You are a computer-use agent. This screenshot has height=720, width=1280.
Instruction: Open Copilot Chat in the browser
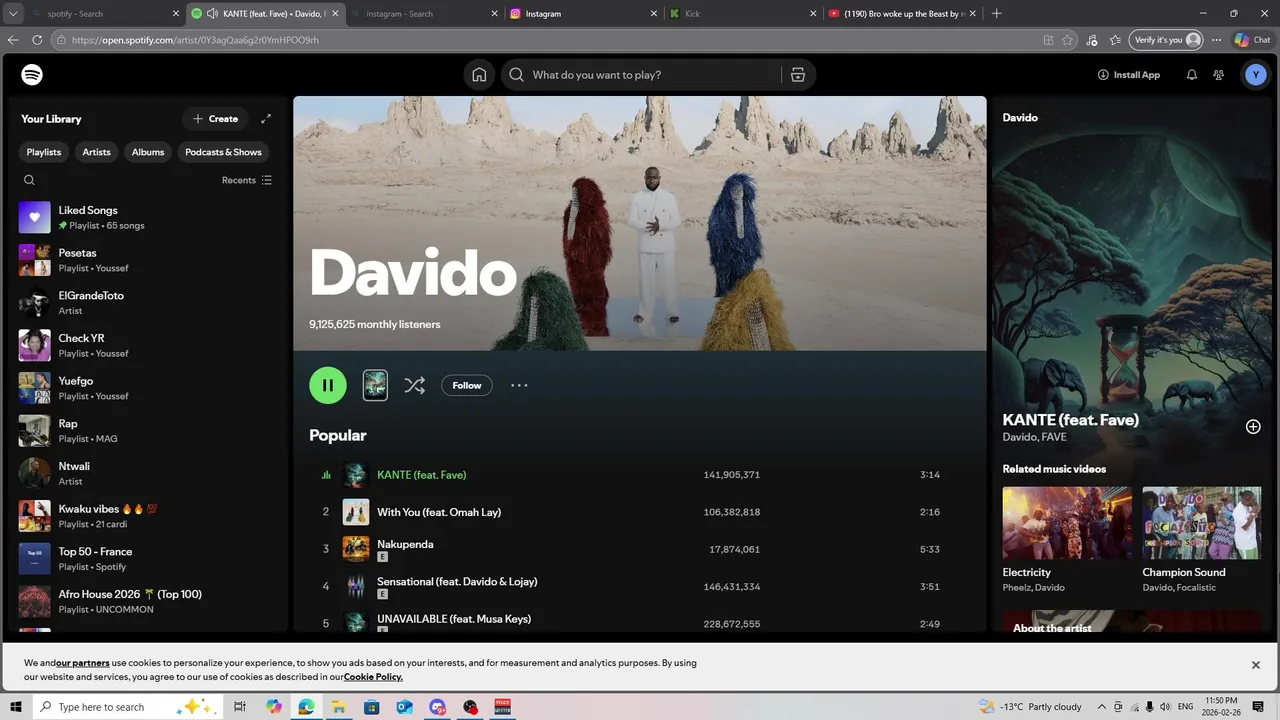click(1252, 40)
